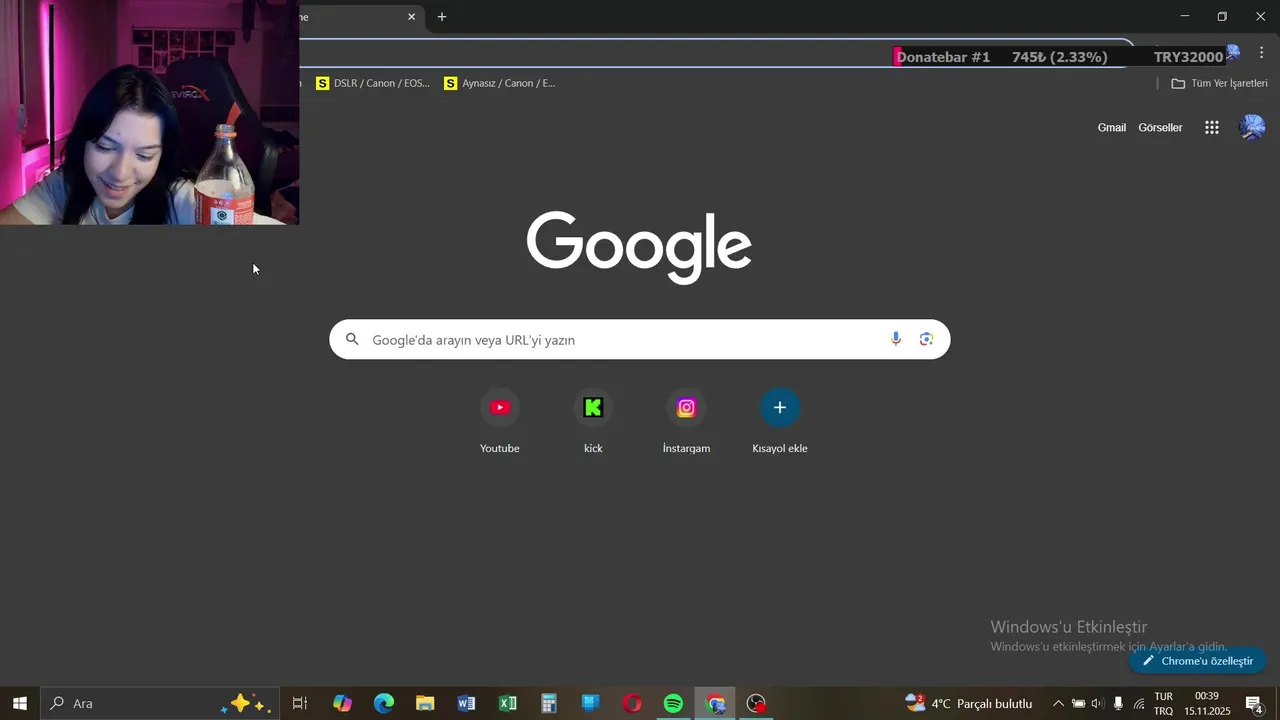Launch Word from the taskbar

(x=466, y=703)
